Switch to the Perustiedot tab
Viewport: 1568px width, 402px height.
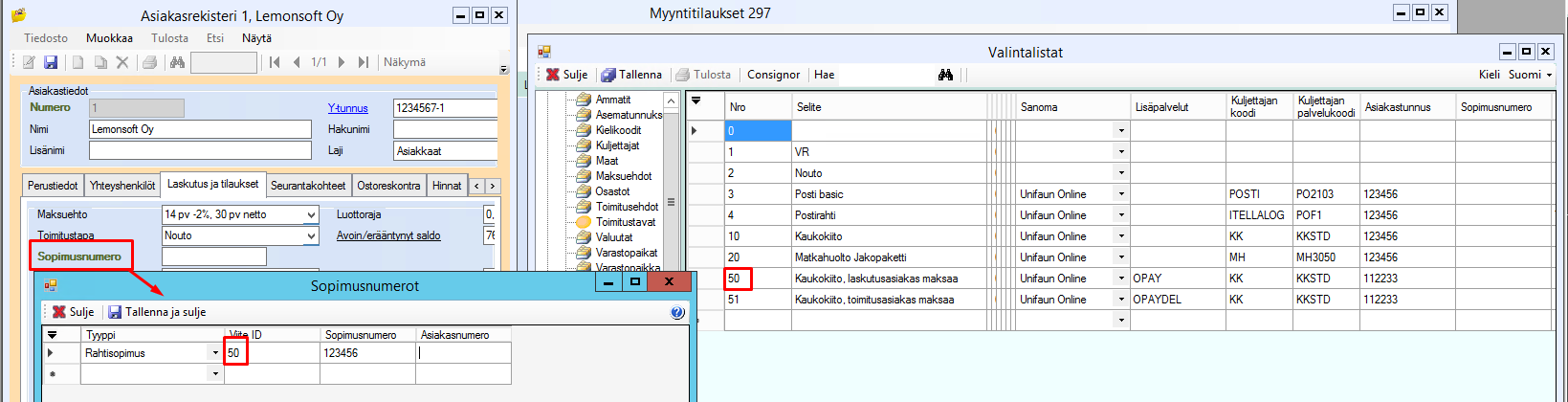coord(53,186)
